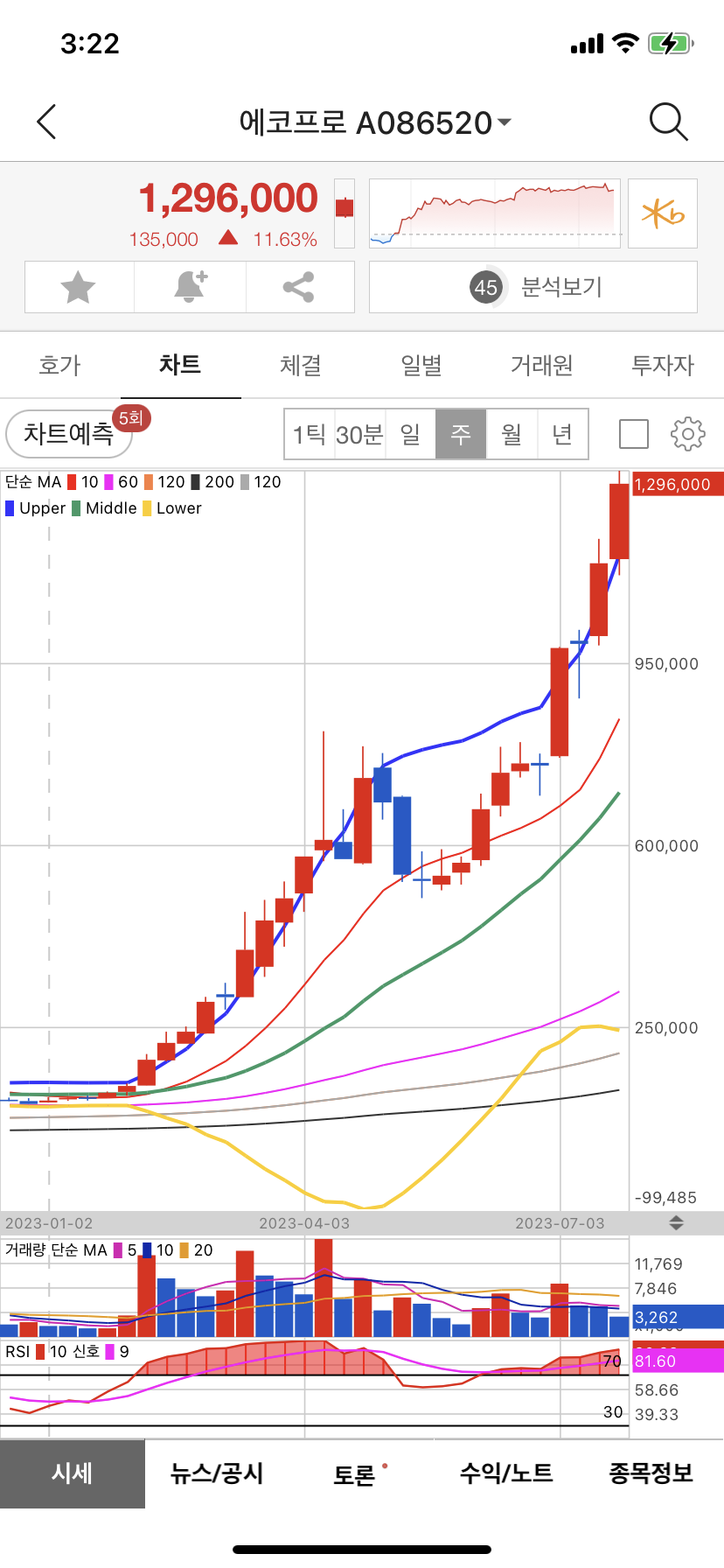Show the 투자자 tab
Viewport: 724px width, 1568px height.
[663, 365]
